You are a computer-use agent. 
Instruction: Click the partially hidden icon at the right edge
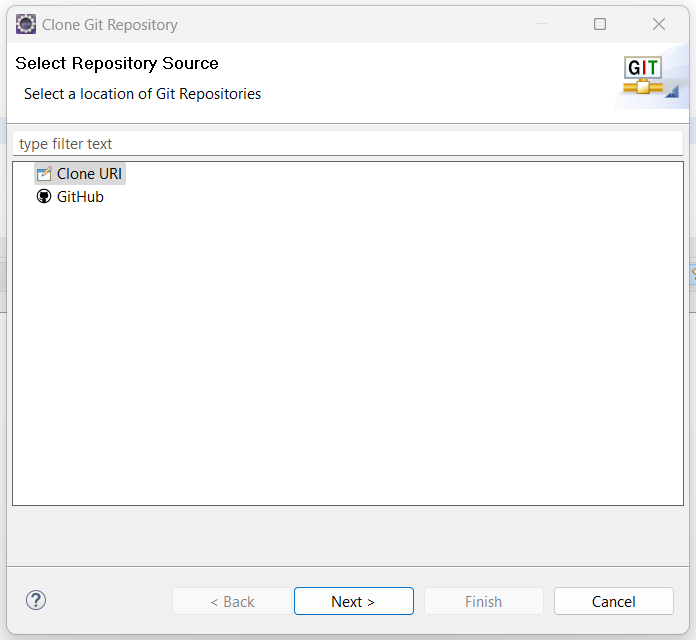coord(692,272)
